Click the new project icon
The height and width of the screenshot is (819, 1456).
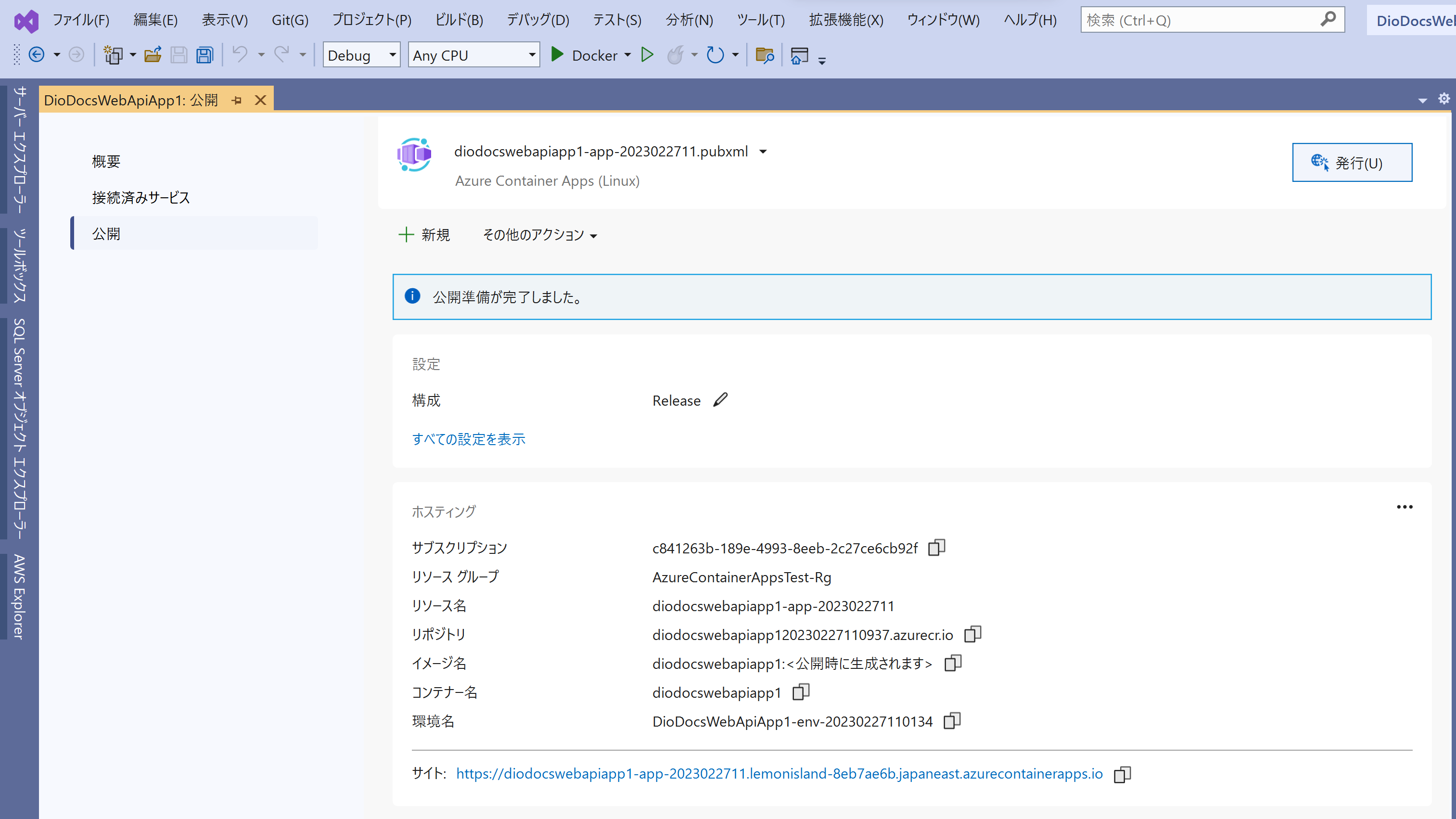tap(113, 55)
